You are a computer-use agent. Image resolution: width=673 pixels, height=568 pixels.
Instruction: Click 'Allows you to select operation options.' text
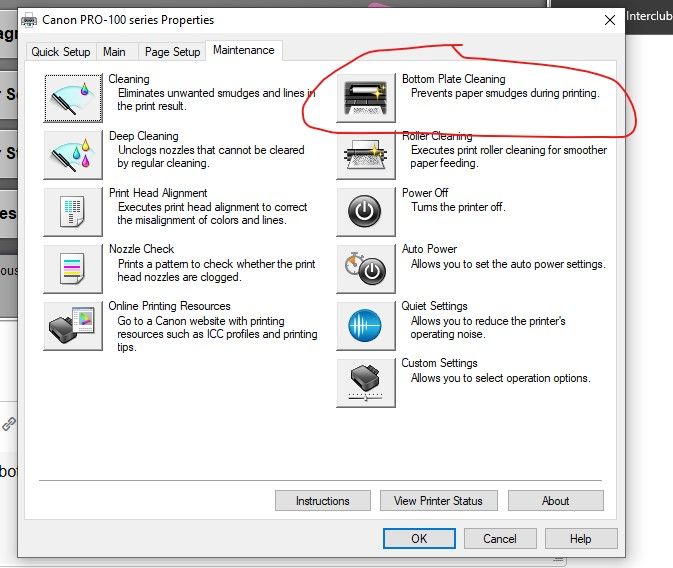pyautogui.click(x=500, y=378)
